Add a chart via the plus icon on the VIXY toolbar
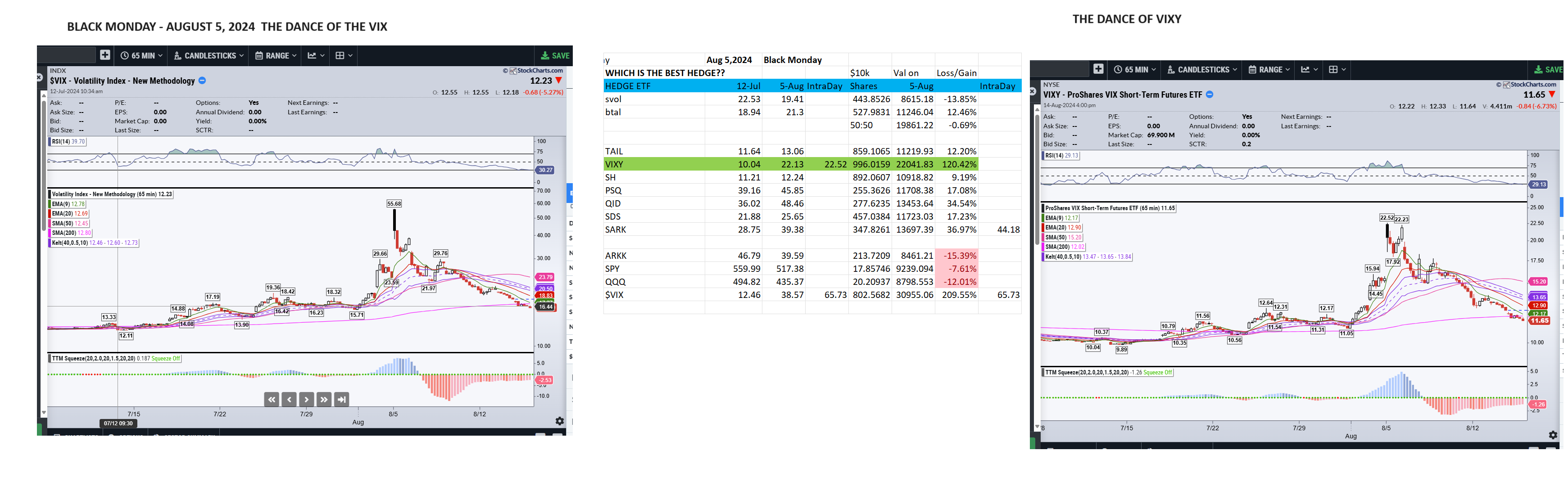Viewport: 1568px width, 500px height. (1098, 69)
